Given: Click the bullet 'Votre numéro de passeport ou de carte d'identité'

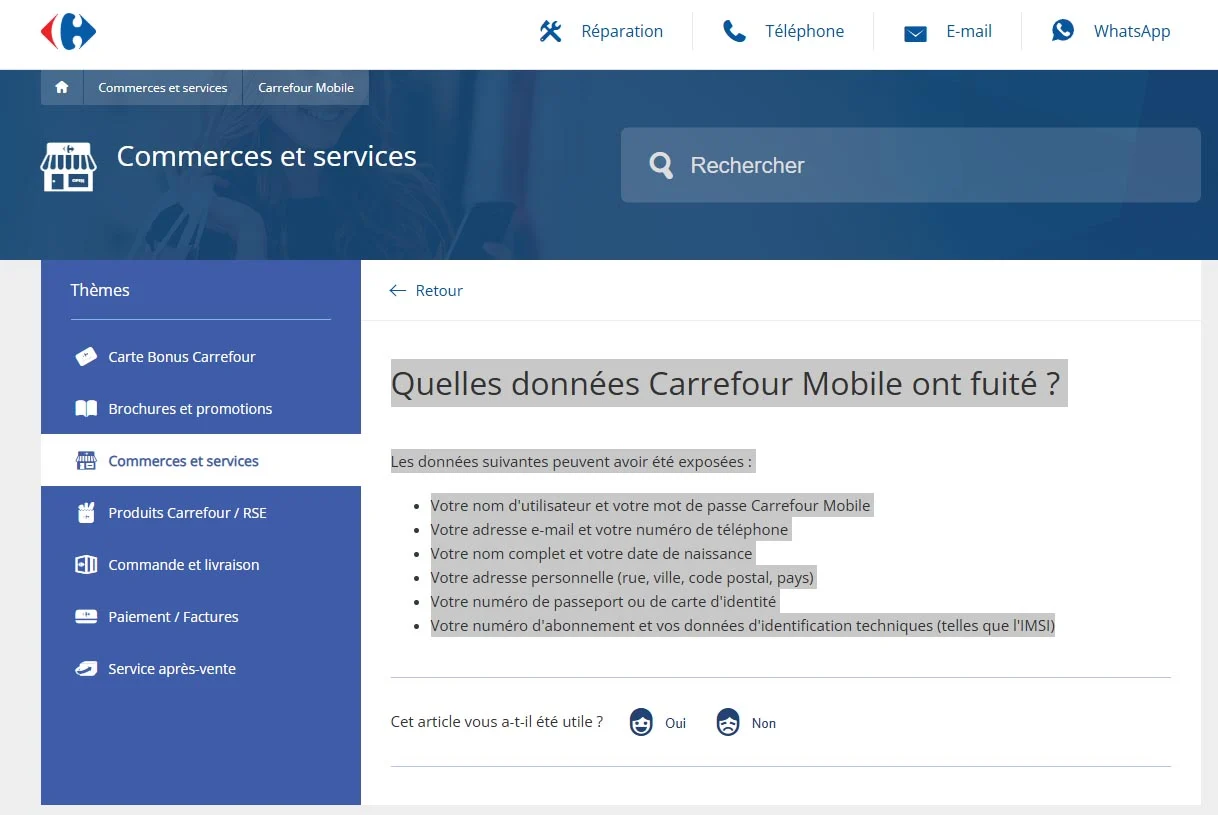Looking at the screenshot, I should (604, 602).
